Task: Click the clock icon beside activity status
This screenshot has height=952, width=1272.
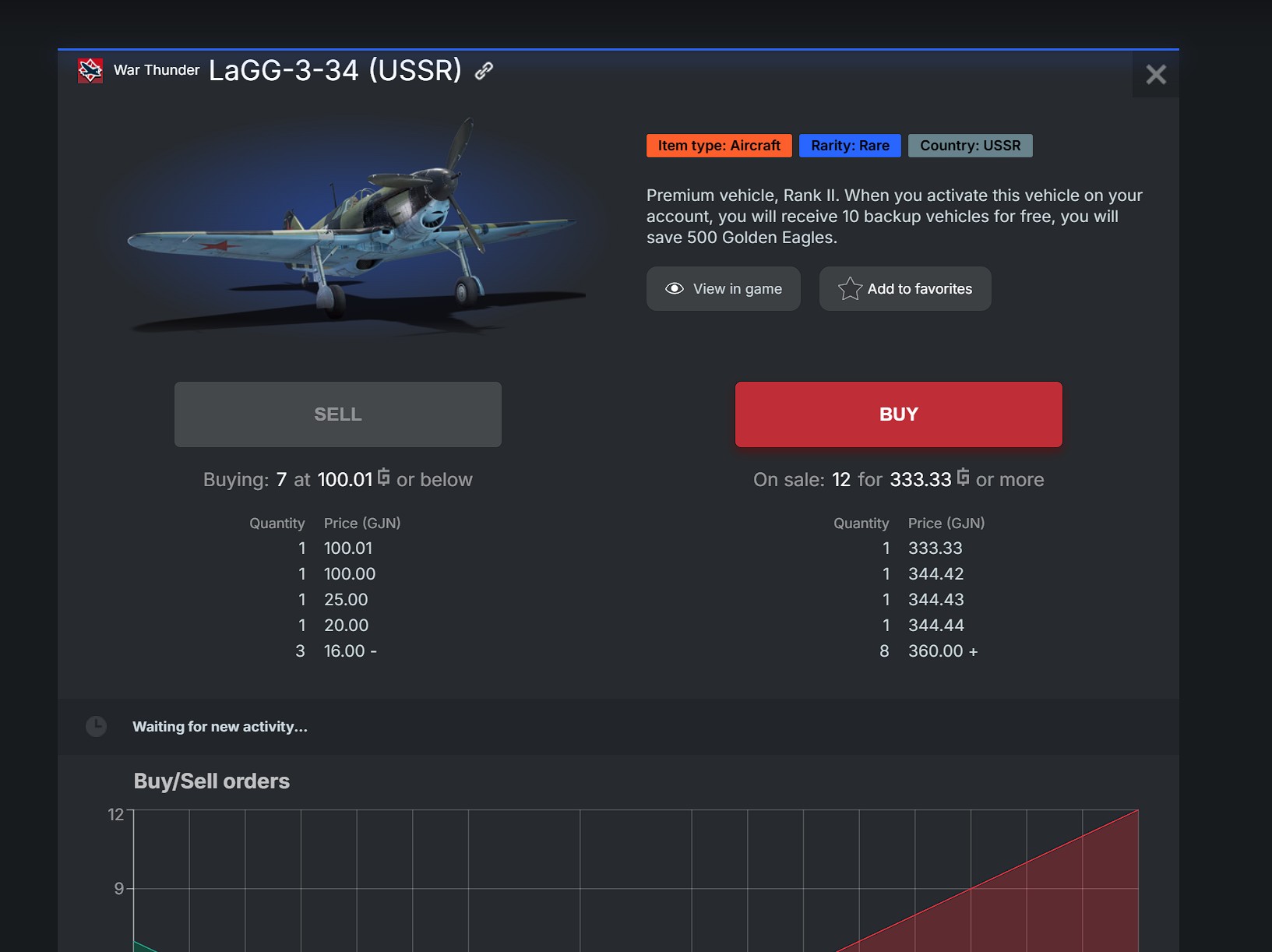Action: pyautogui.click(x=96, y=726)
